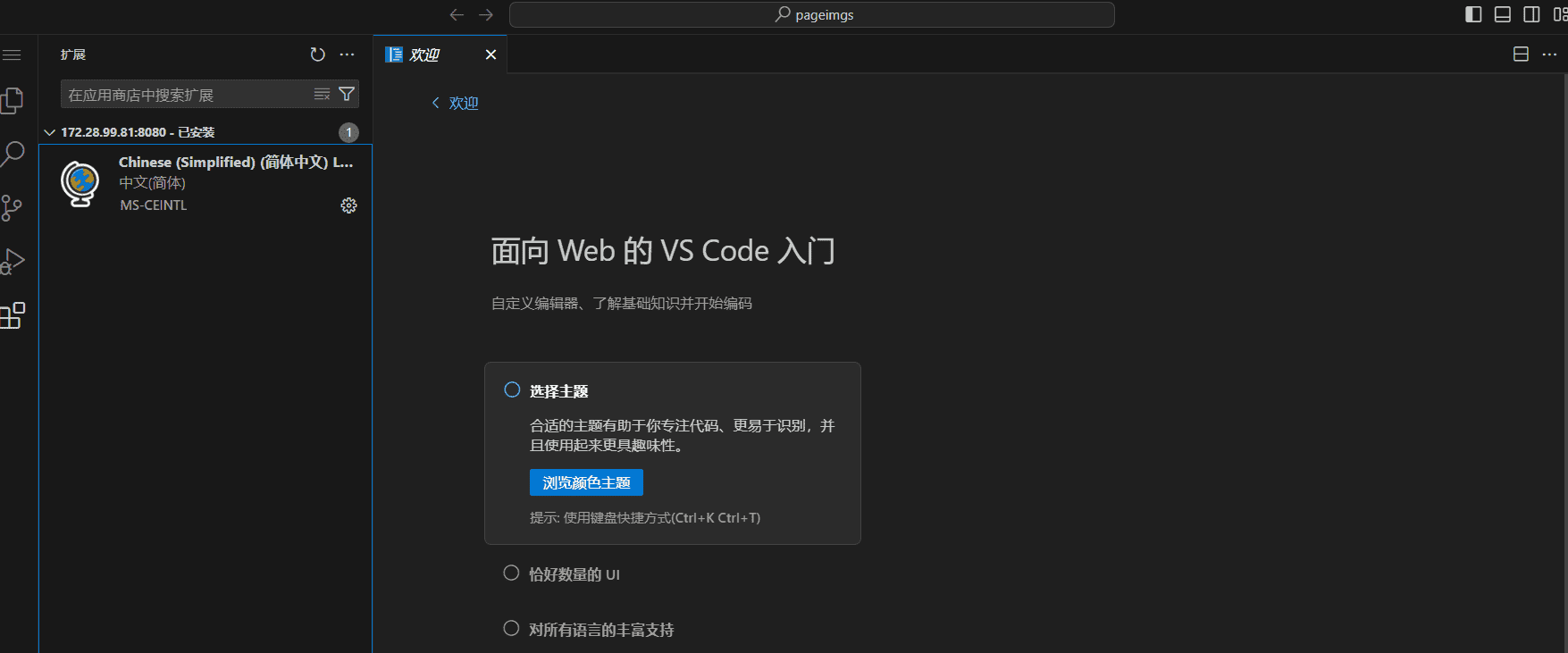The width and height of the screenshot is (1568, 653).
Task: Open the extensions filter funnel
Action: pyautogui.click(x=347, y=94)
